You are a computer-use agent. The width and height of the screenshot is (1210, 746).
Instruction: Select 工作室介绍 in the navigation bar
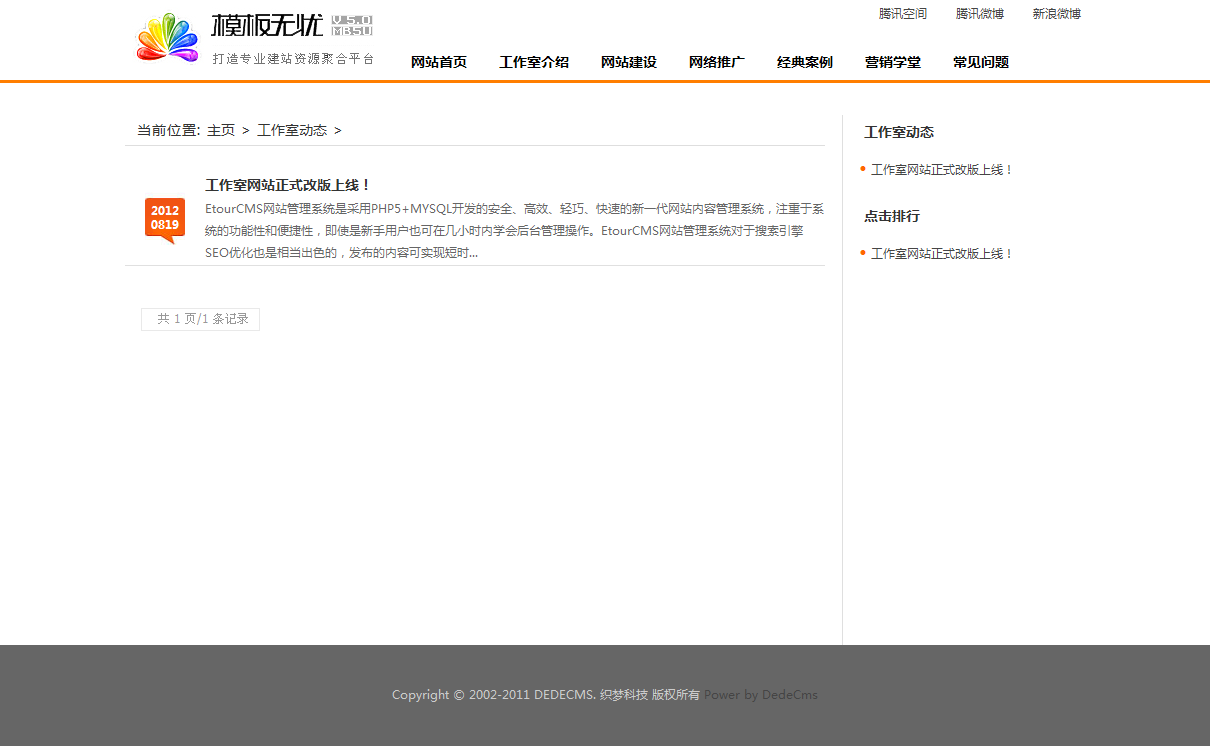[x=534, y=62]
